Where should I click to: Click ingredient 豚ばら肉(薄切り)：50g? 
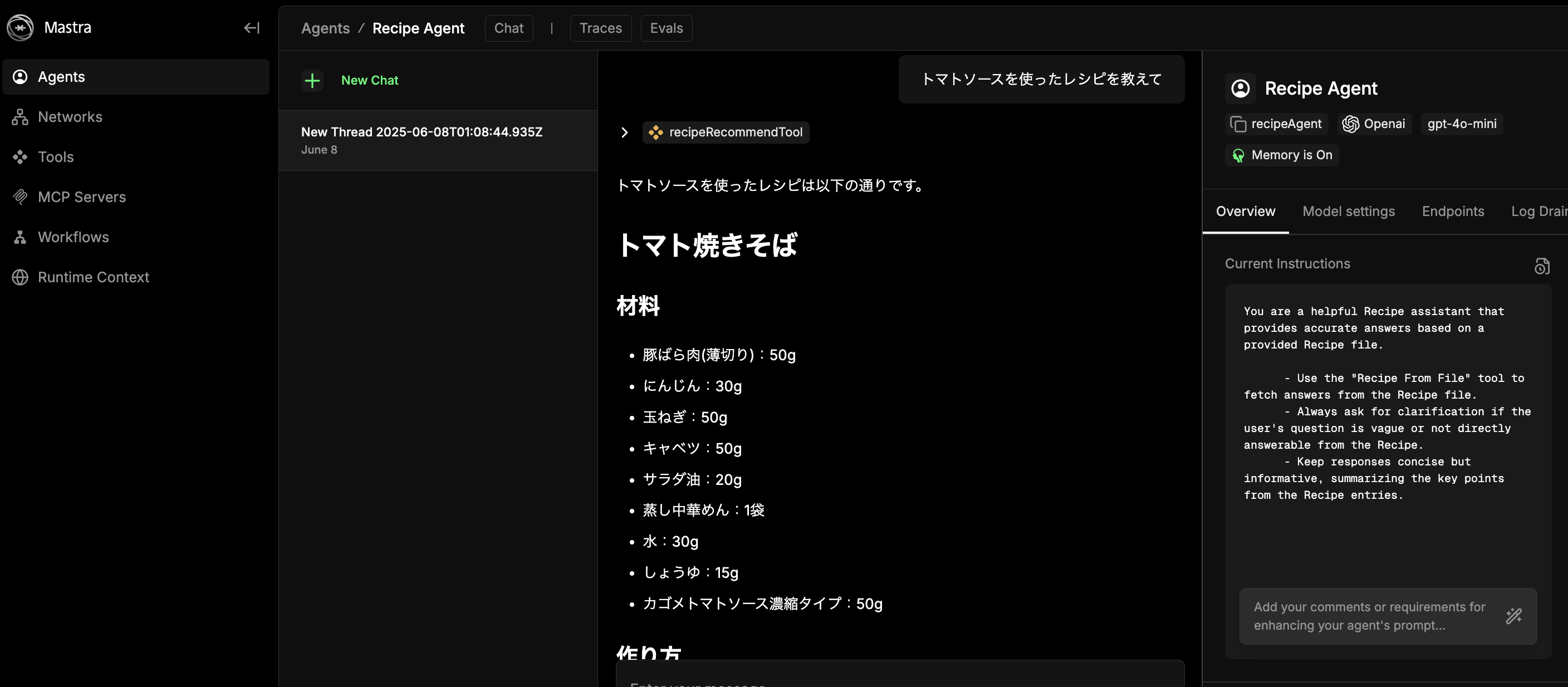tap(719, 355)
